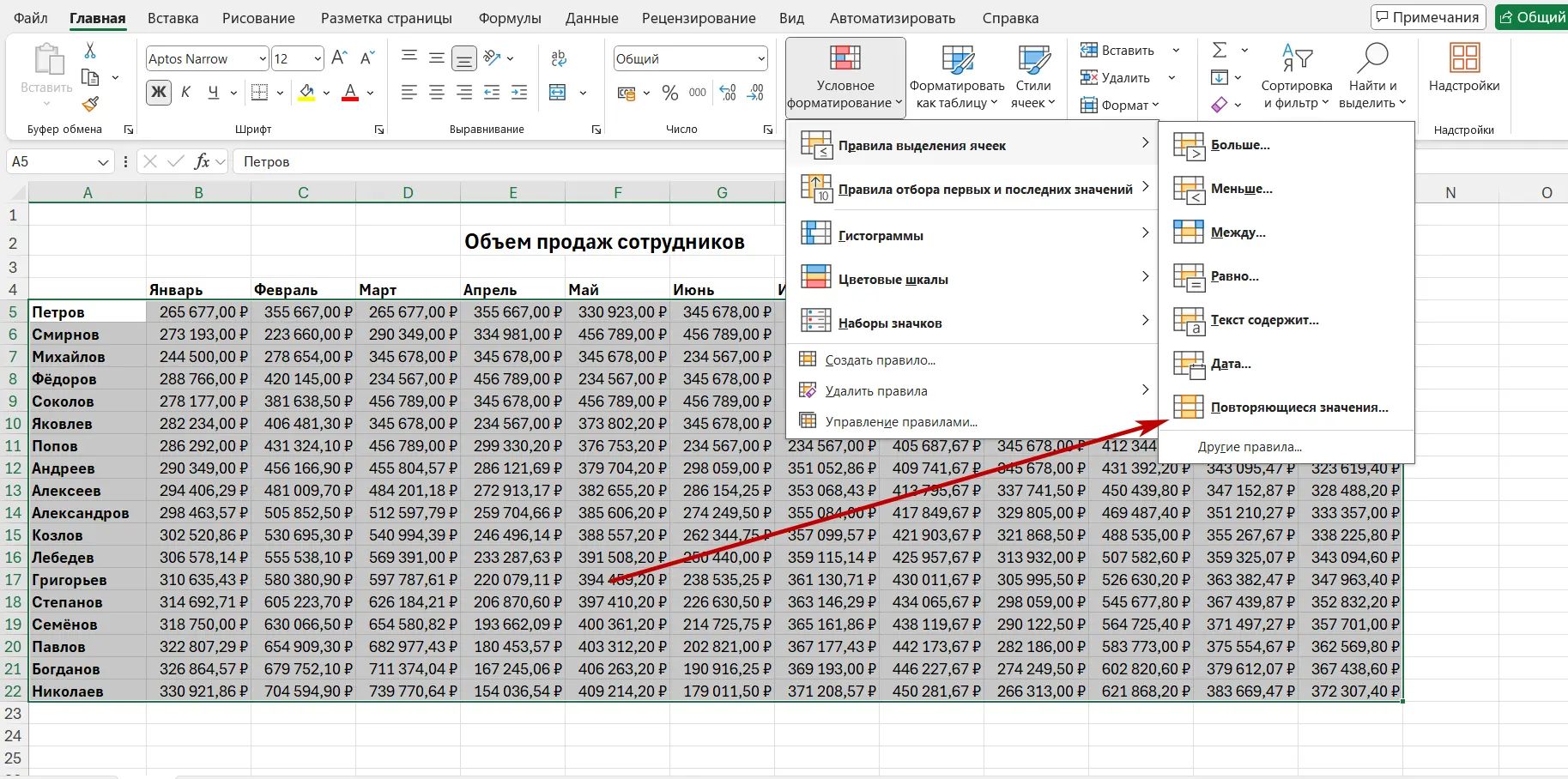Screen dimensions: 1568x779
Task: Enable center text alignment
Action: tap(436, 92)
